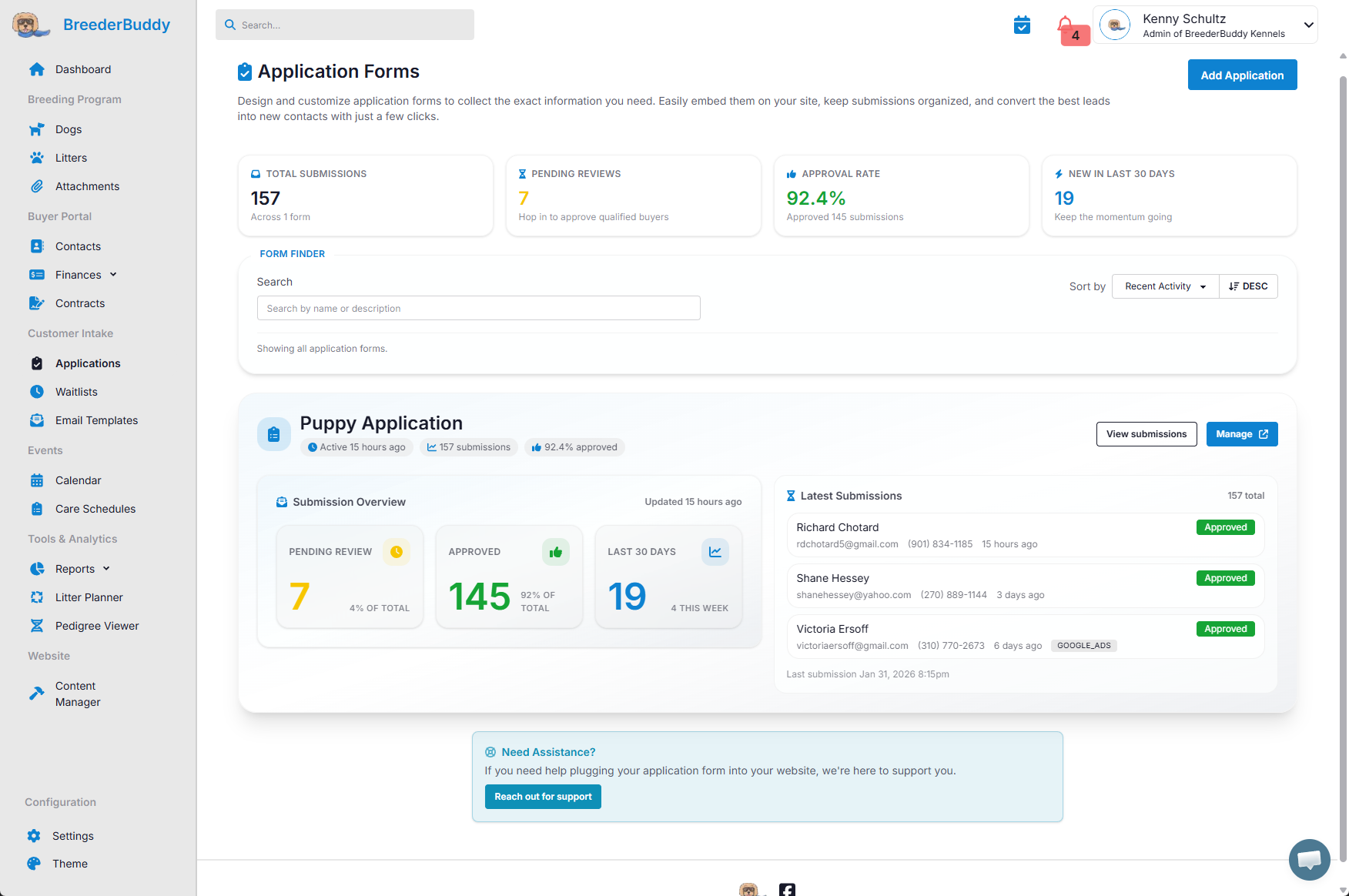Click Reach out for support

tap(543, 797)
